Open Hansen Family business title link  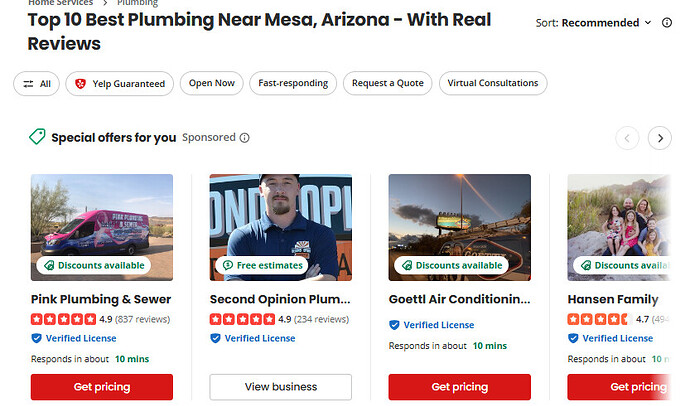coord(613,300)
